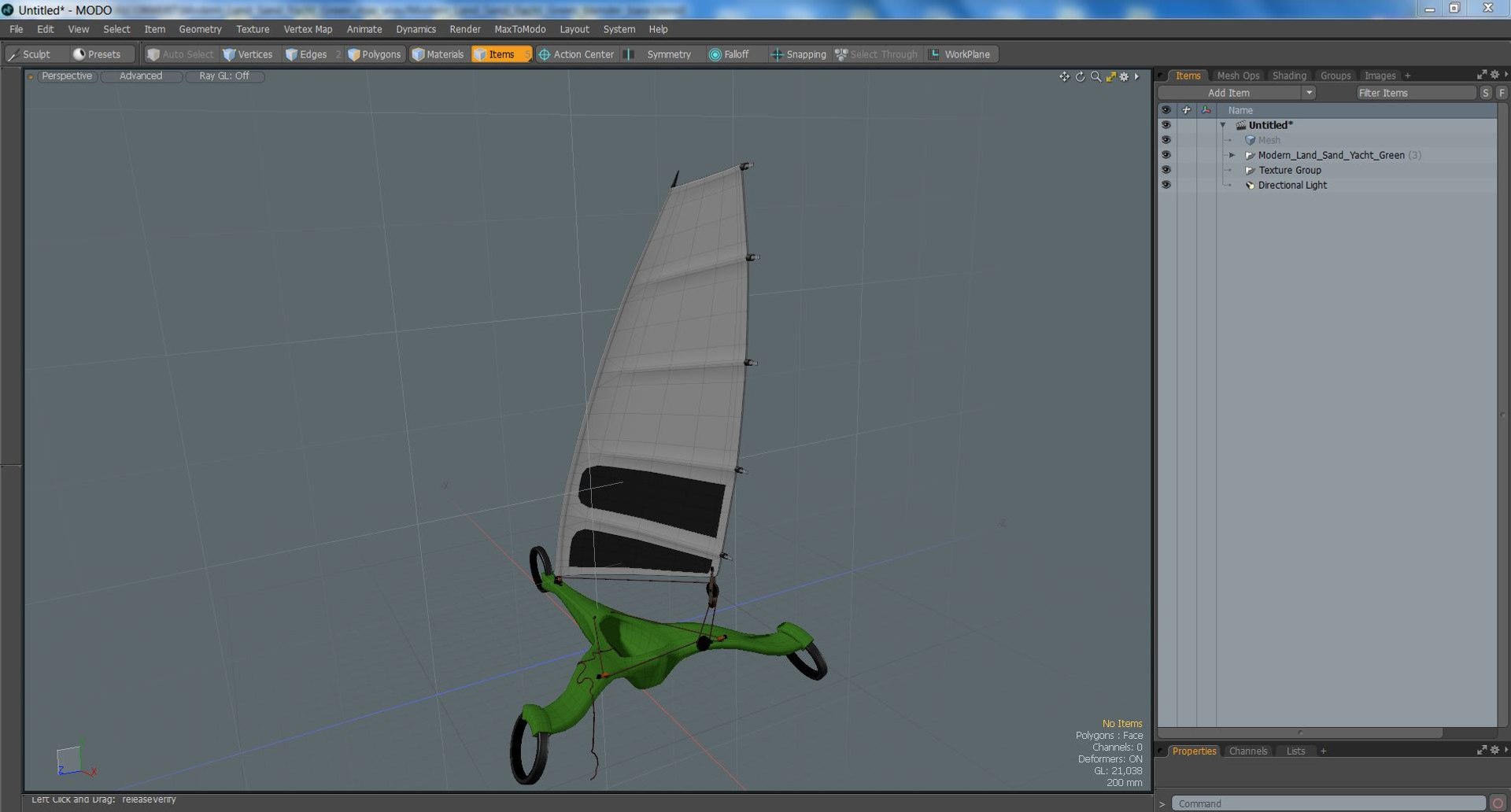1511x812 pixels.
Task: Click the viewport pan/move icon
Action: click(x=1064, y=76)
